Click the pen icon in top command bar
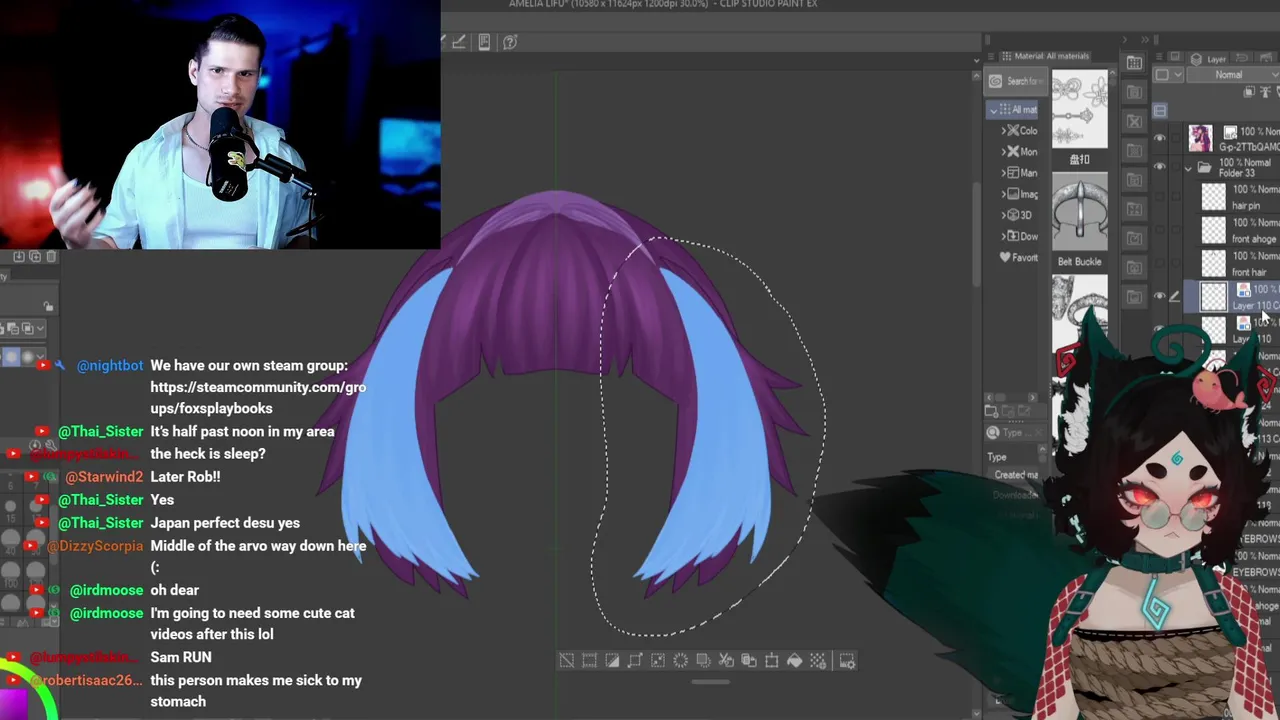This screenshot has height=720, width=1280. point(459,42)
